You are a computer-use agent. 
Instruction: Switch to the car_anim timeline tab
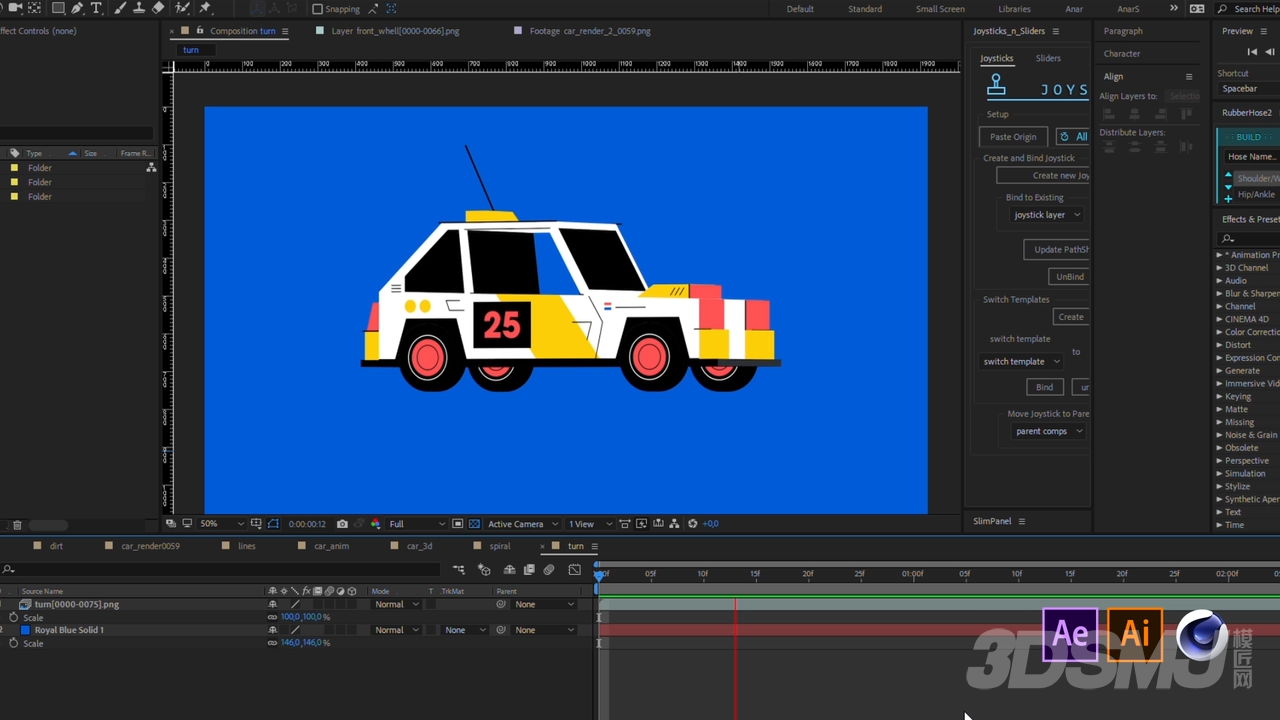click(331, 546)
